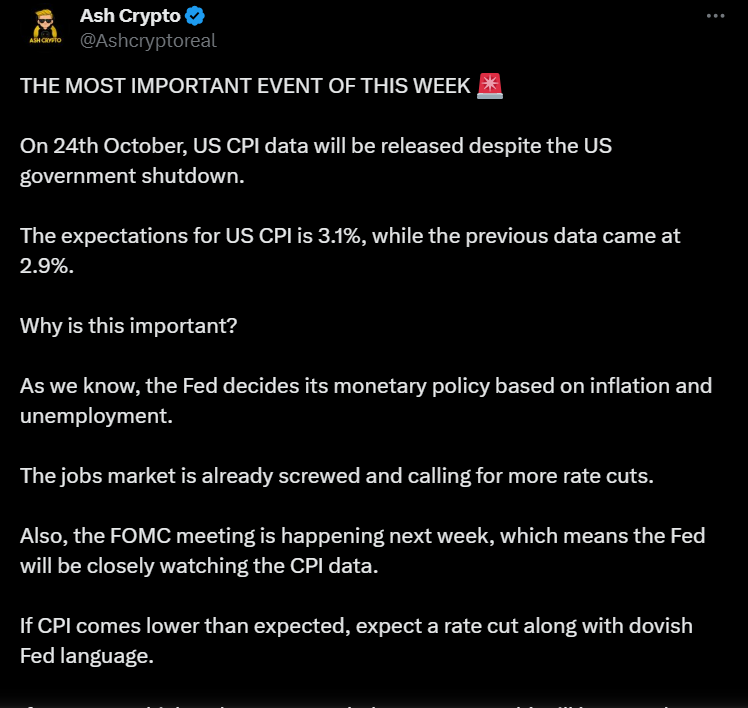Click the sentence starting 'If CPI comes lower'

coord(356,625)
